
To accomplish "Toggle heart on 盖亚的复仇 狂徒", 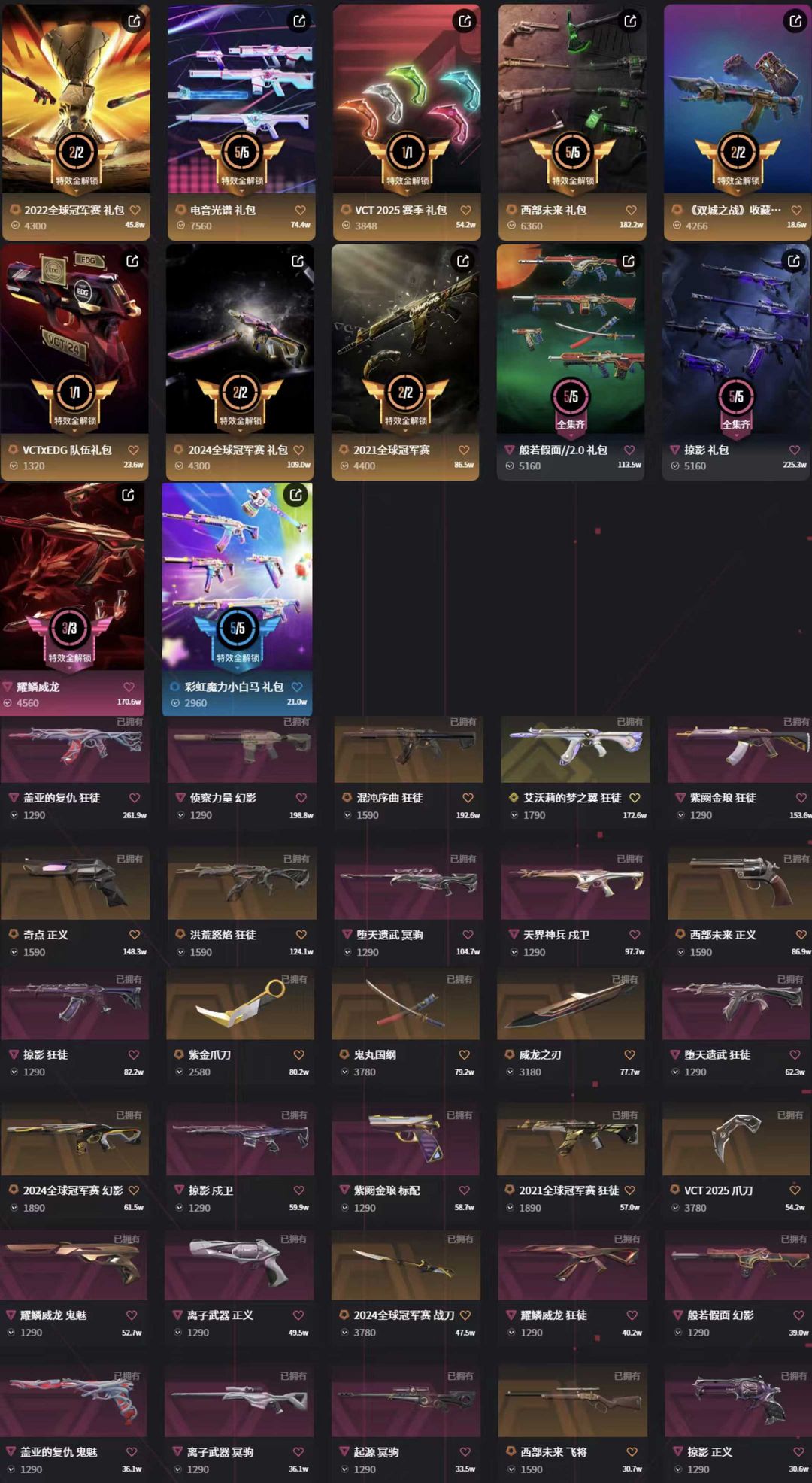I will pyautogui.click(x=135, y=798).
